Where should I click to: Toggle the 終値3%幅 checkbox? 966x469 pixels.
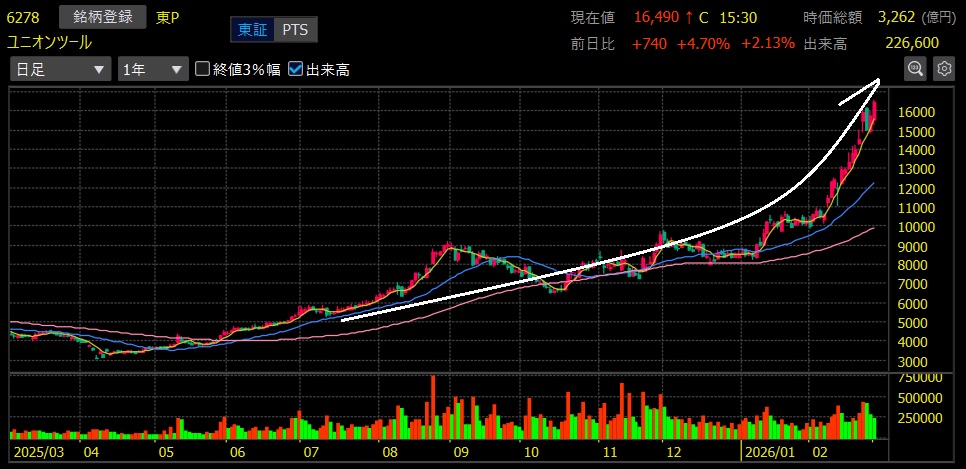203,69
